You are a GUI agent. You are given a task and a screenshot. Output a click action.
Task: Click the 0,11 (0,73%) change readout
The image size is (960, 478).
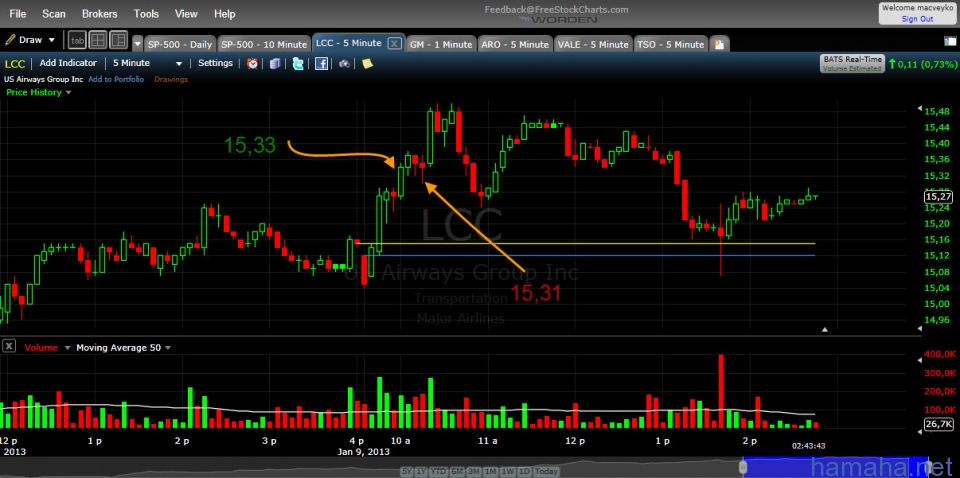[923, 64]
